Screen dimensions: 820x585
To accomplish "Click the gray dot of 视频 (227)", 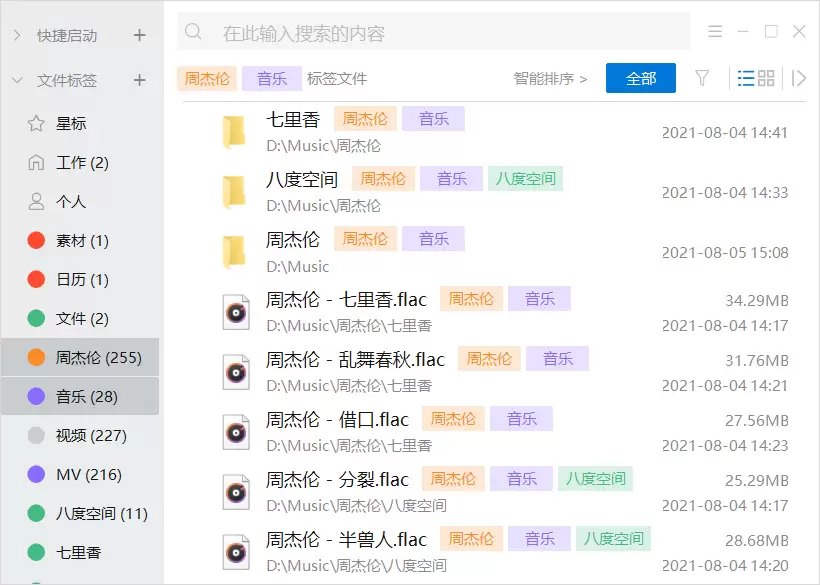I will pyautogui.click(x=36, y=435).
